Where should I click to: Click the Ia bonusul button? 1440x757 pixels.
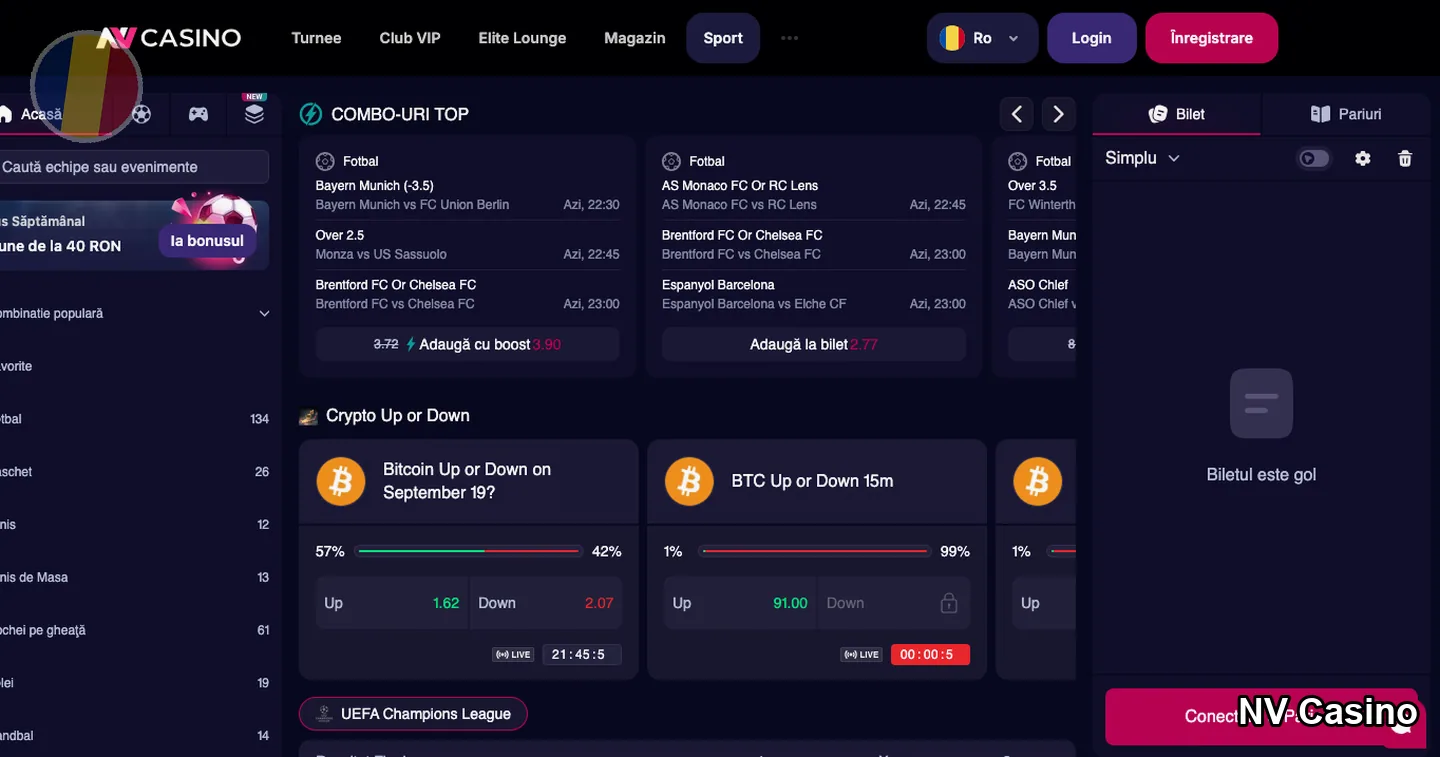pos(207,241)
